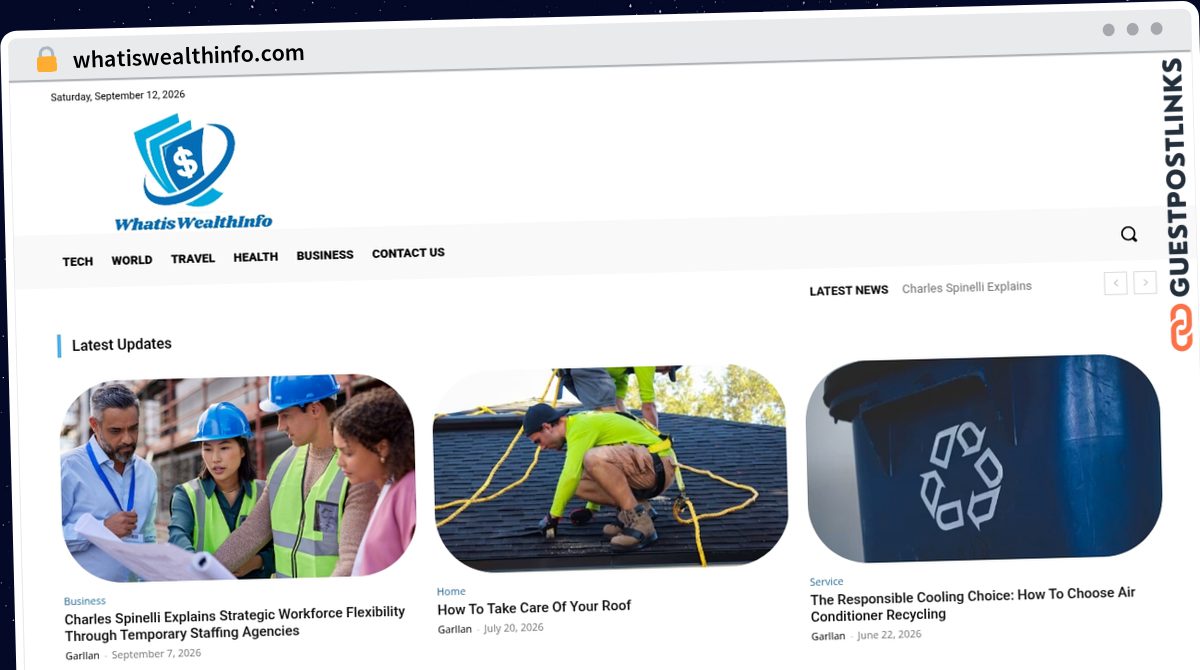Open the CONTACT US menu item
Image resolution: width=1200 pixels, height=670 pixels.
coord(408,253)
